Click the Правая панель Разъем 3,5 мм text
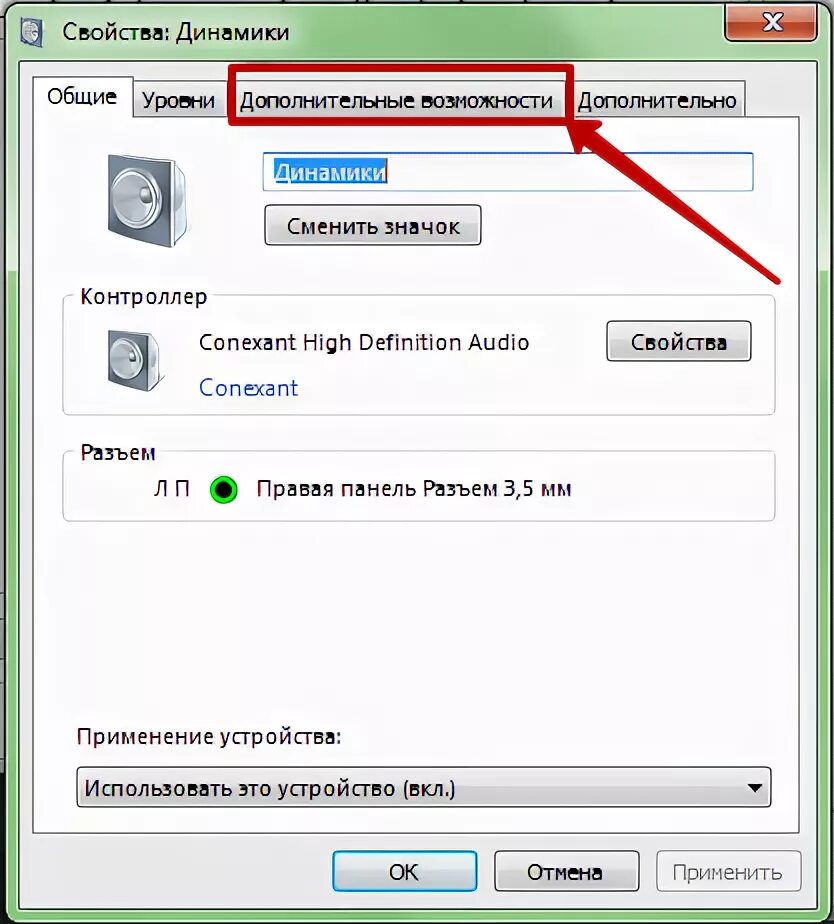The image size is (834, 924). point(414,489)
